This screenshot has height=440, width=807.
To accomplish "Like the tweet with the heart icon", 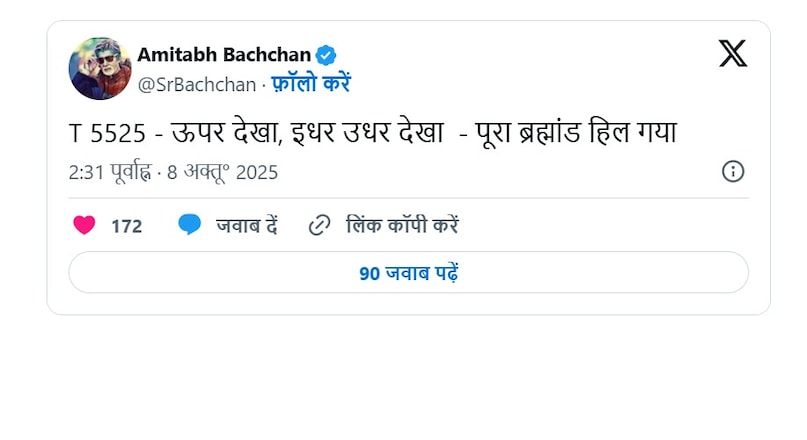I will tap(85, 225).
